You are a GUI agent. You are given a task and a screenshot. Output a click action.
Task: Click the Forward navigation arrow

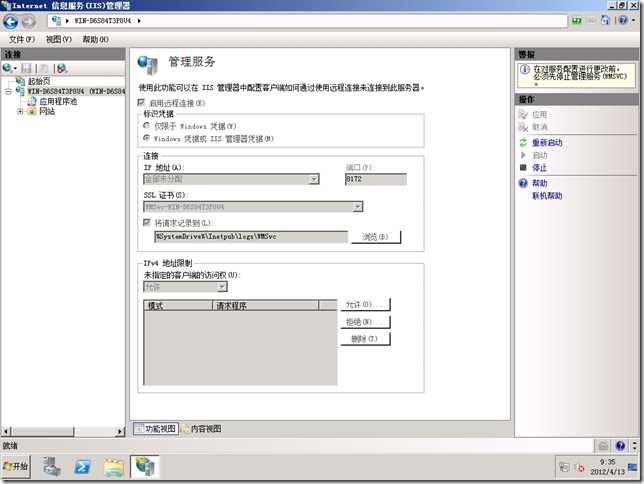point(28,21)
